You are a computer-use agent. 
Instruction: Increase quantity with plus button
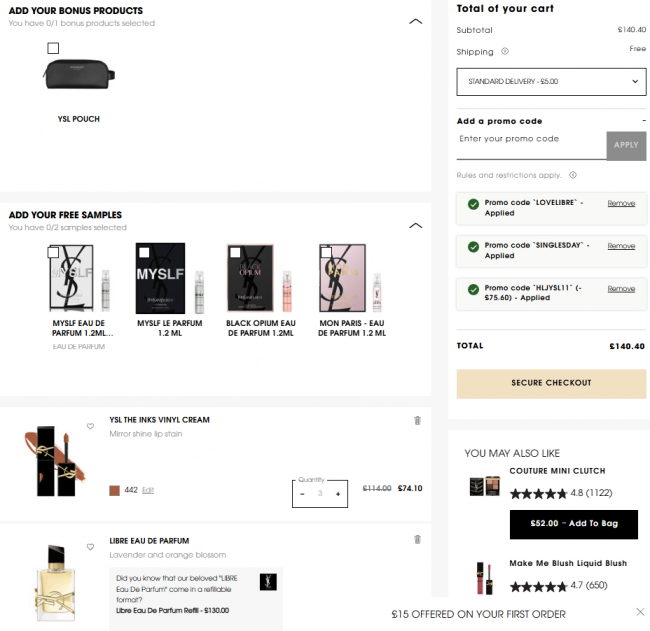point(338,494)
